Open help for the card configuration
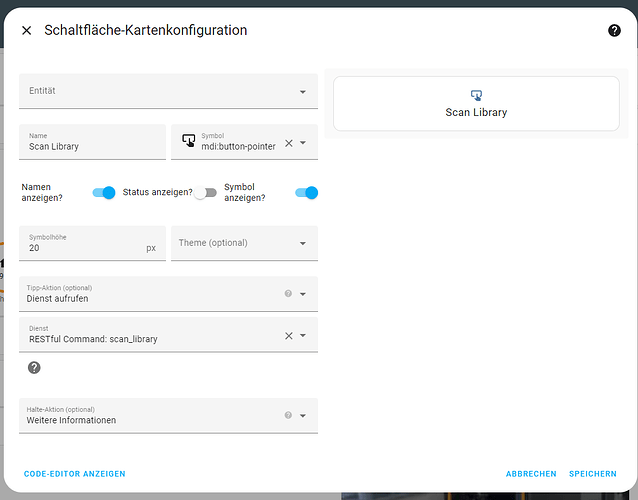This screenshot has height=500, width=638. (x=614, y=31)
